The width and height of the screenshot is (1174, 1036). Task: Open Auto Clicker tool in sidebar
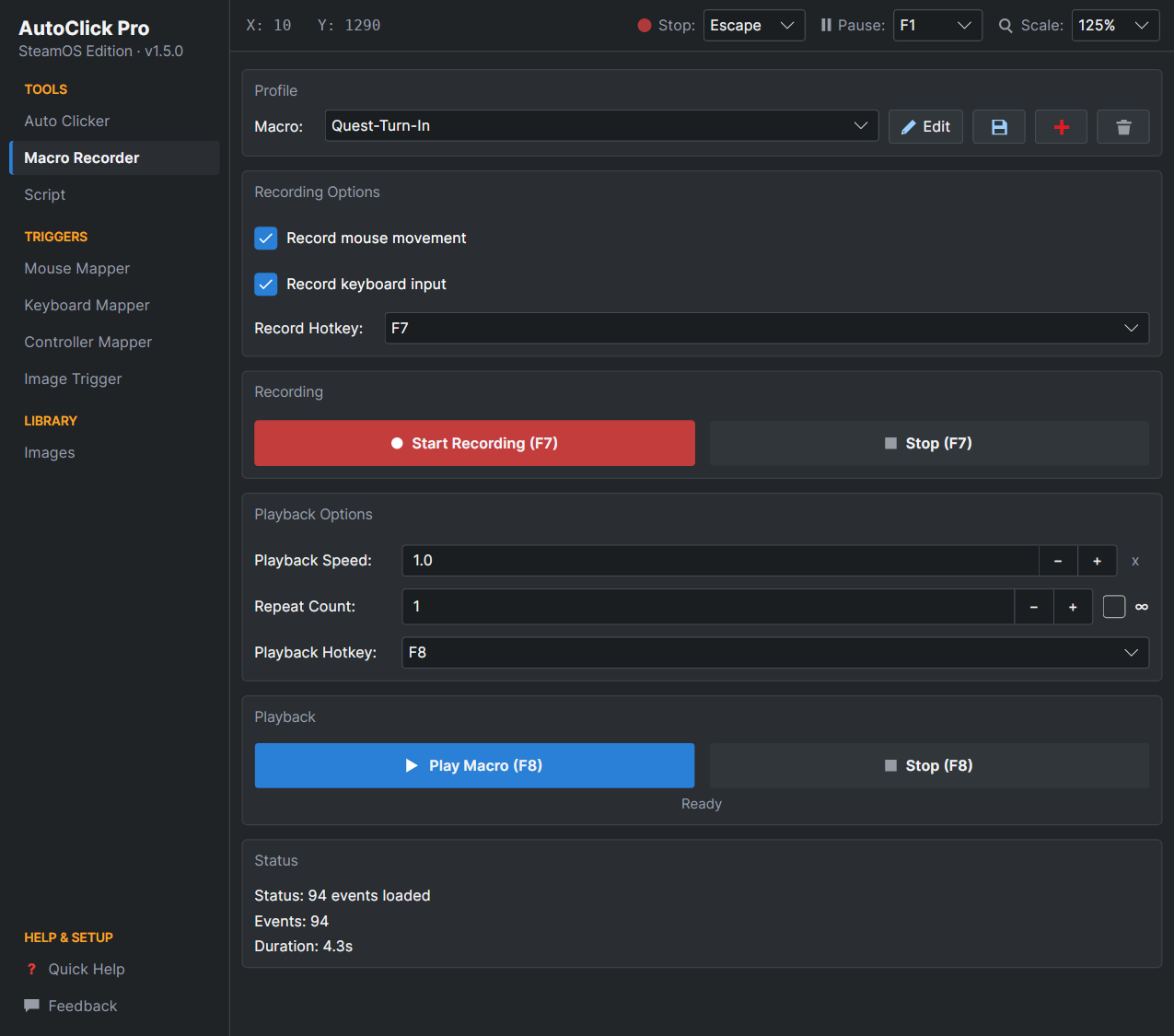(x=114, y=122)
